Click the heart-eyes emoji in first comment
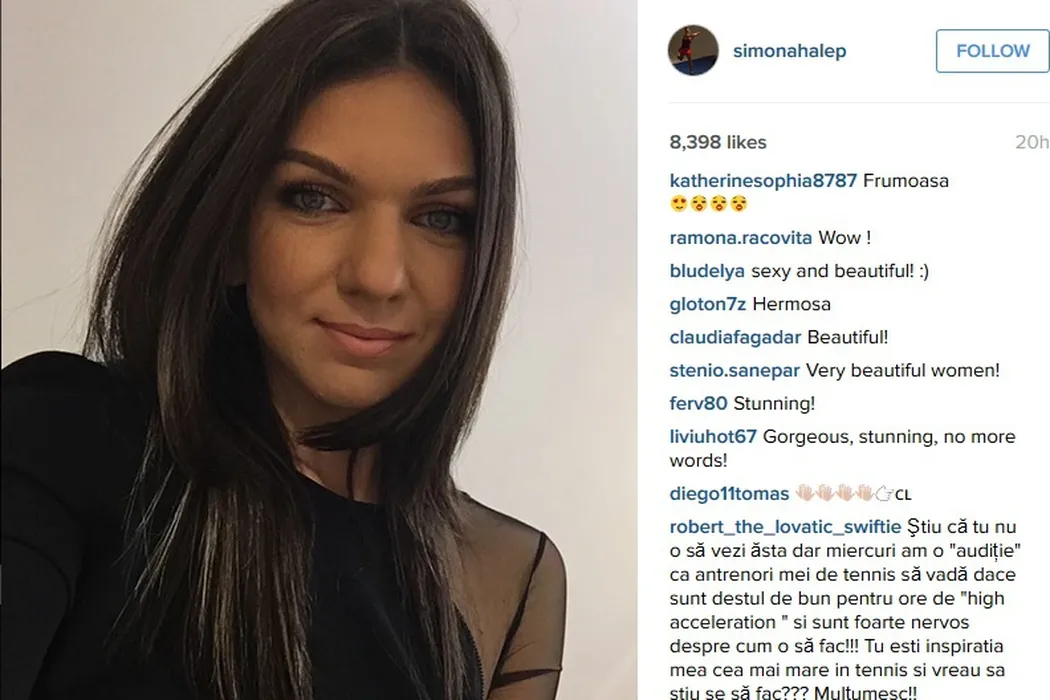 tap(679, 204)
